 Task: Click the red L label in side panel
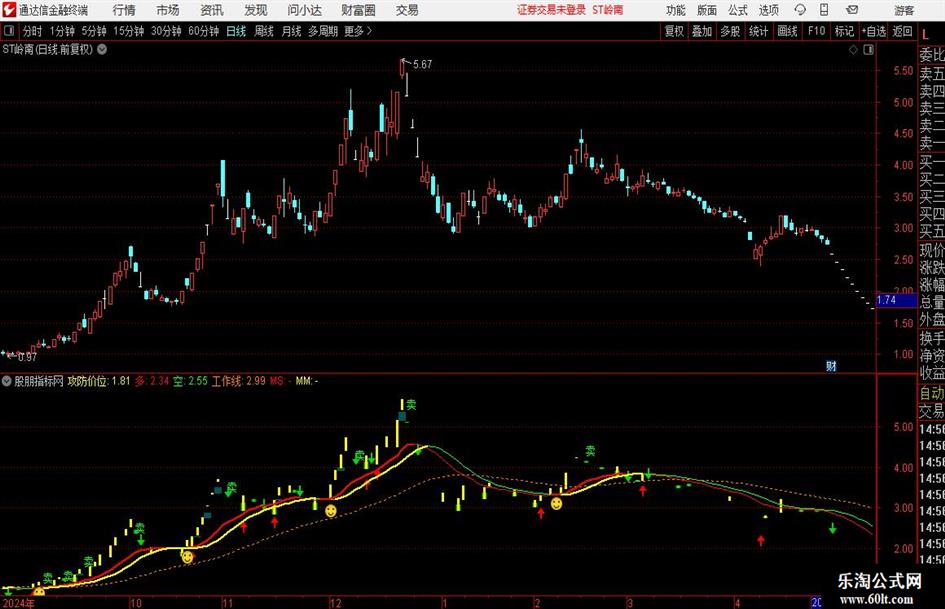(x=926, y=34)
